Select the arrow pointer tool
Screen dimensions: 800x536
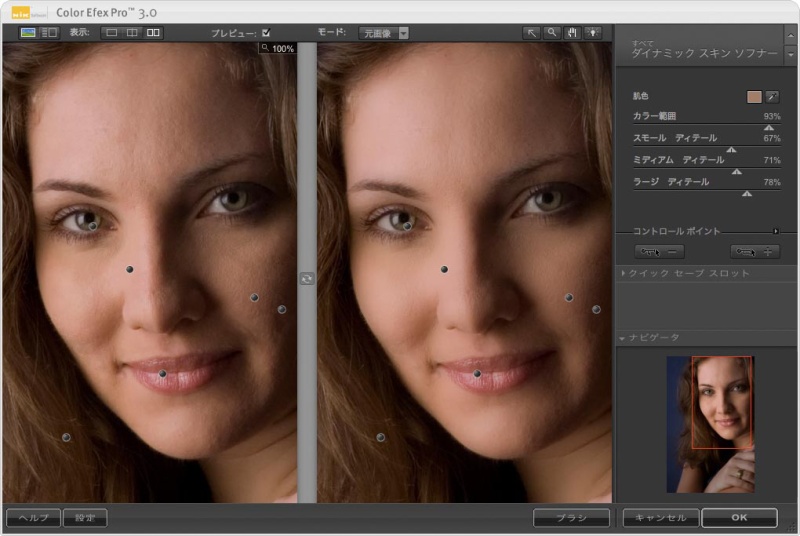[531, 33]
